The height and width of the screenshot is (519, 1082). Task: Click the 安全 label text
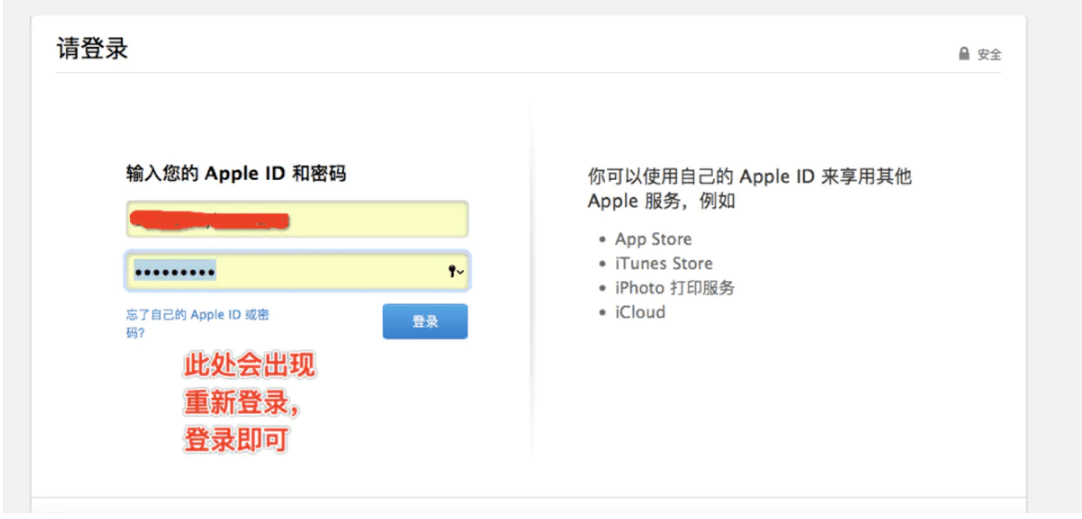989,54
